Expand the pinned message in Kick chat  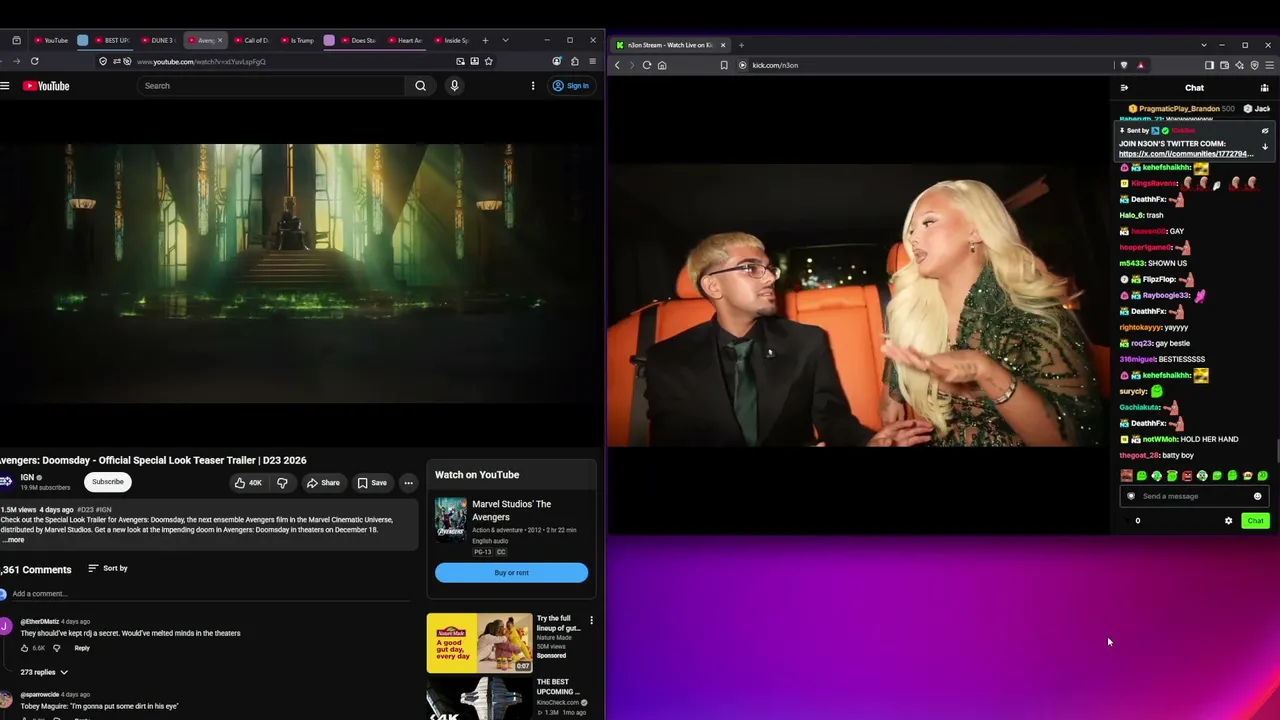(x=1264, y=147)
